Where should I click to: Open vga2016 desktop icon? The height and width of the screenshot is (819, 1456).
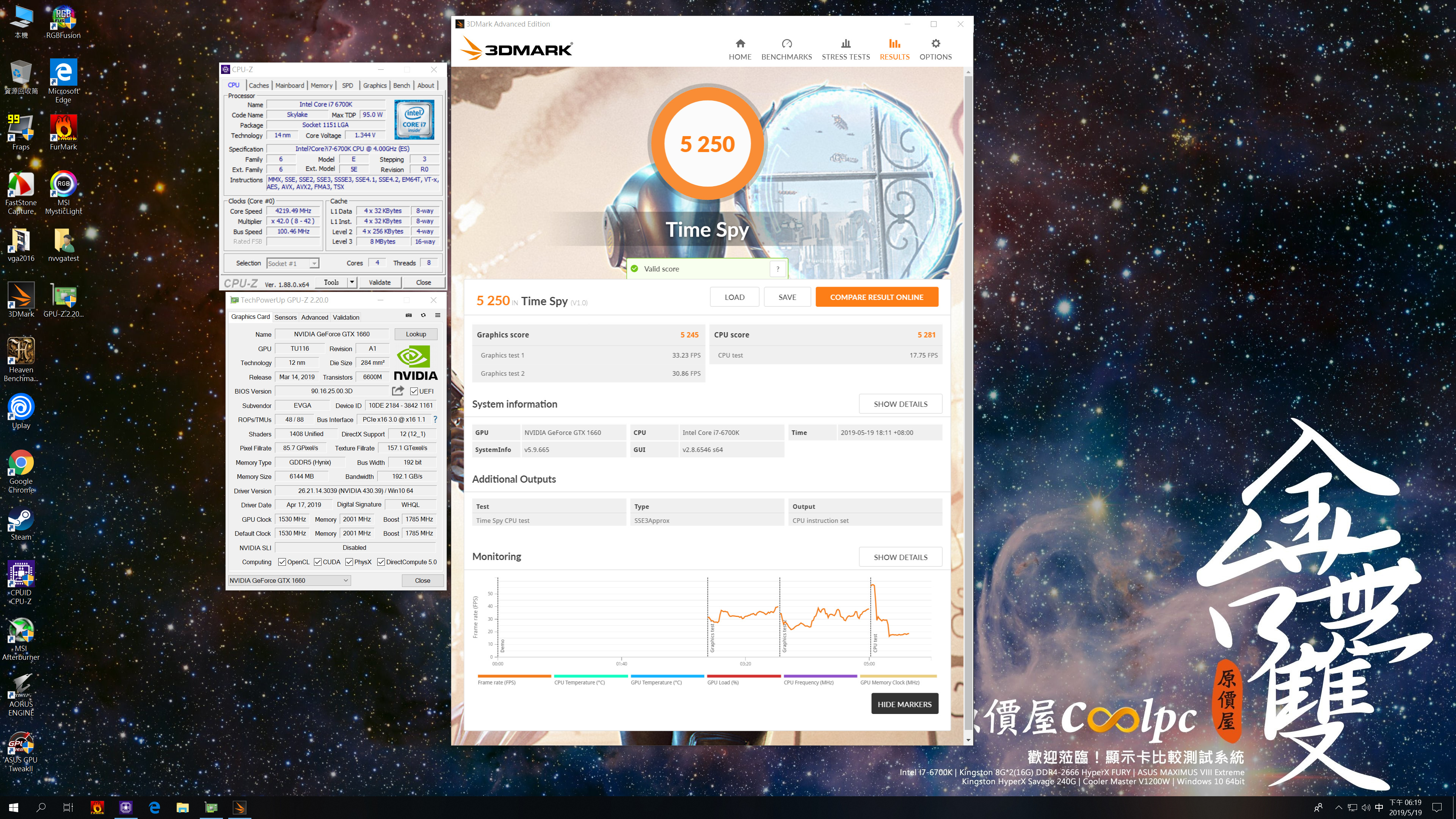[21, 245]
